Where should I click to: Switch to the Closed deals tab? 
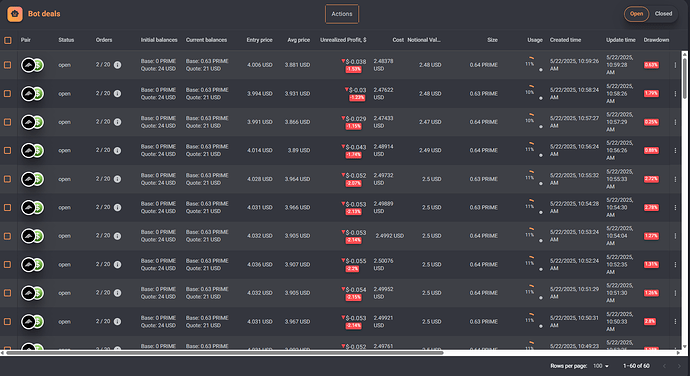663,14
